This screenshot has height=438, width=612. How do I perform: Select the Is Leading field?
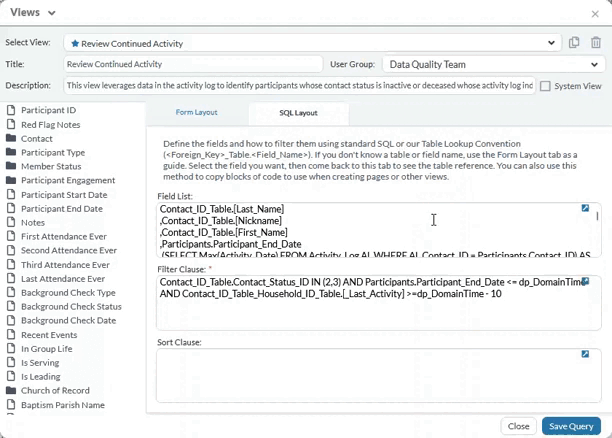41,377
